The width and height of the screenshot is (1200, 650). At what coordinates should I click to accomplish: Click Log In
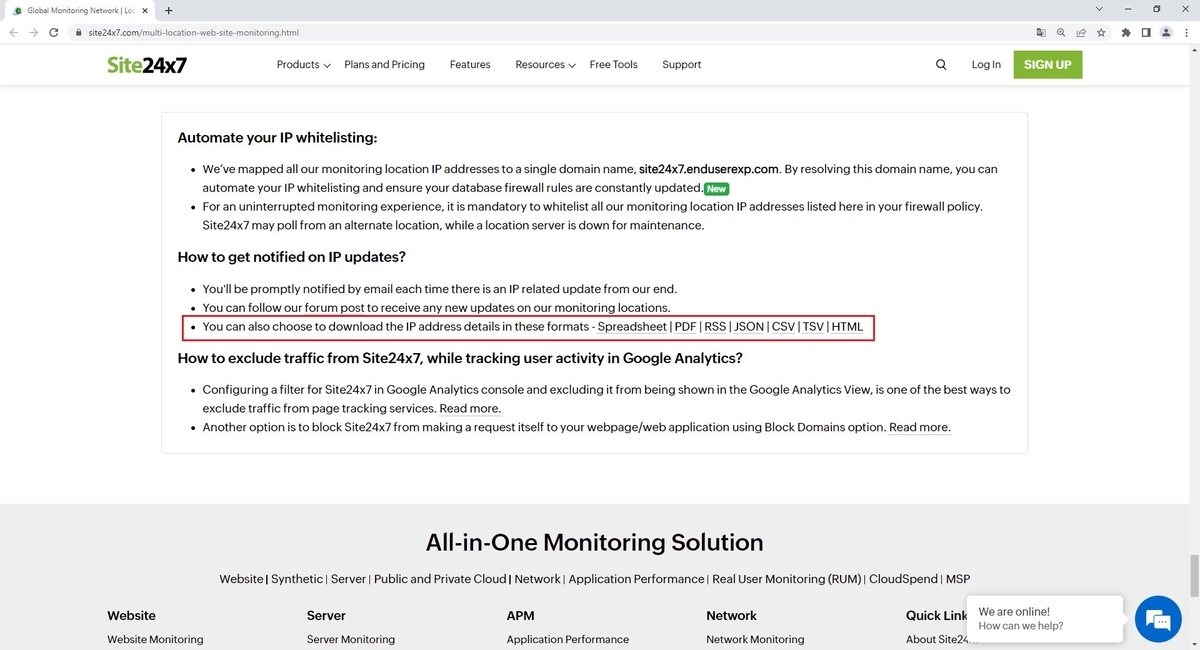(986, 65)
